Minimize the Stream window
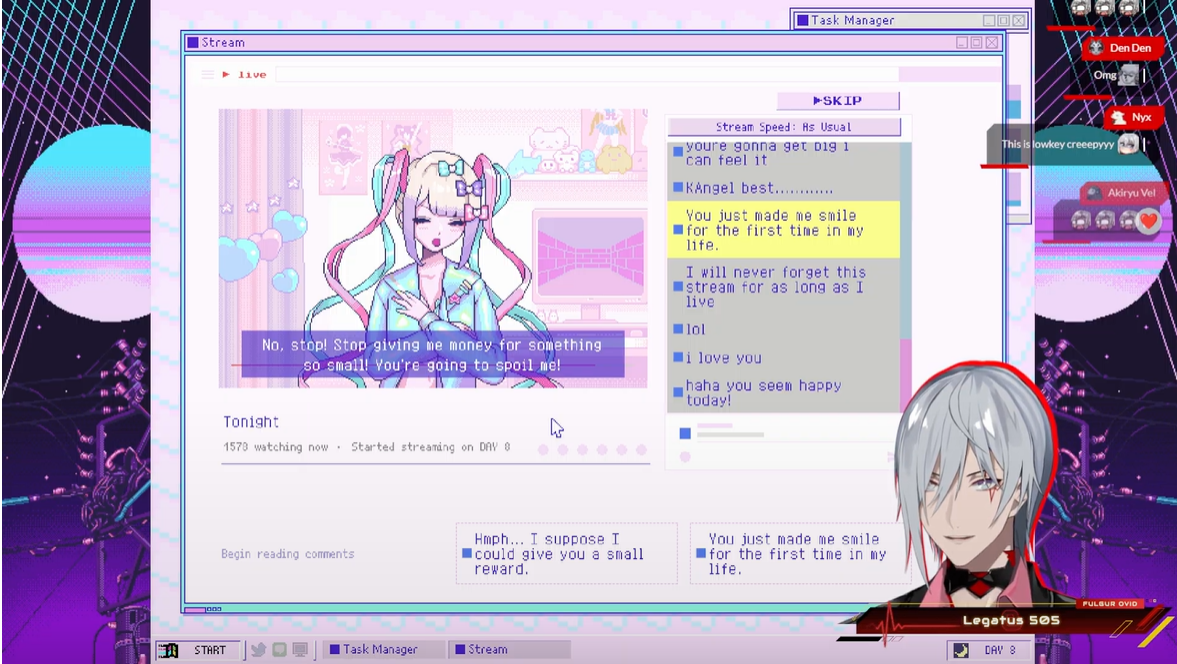1177x664 pixels. 962,43
